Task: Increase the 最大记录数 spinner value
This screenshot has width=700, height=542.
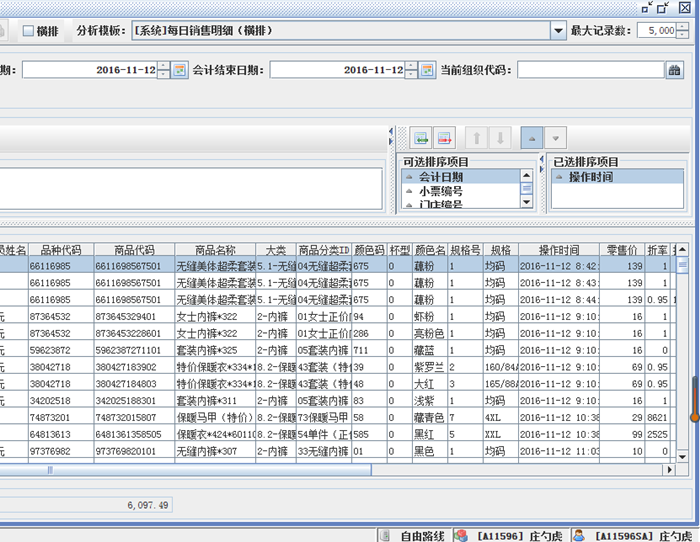Action: (x=682, y=27)
